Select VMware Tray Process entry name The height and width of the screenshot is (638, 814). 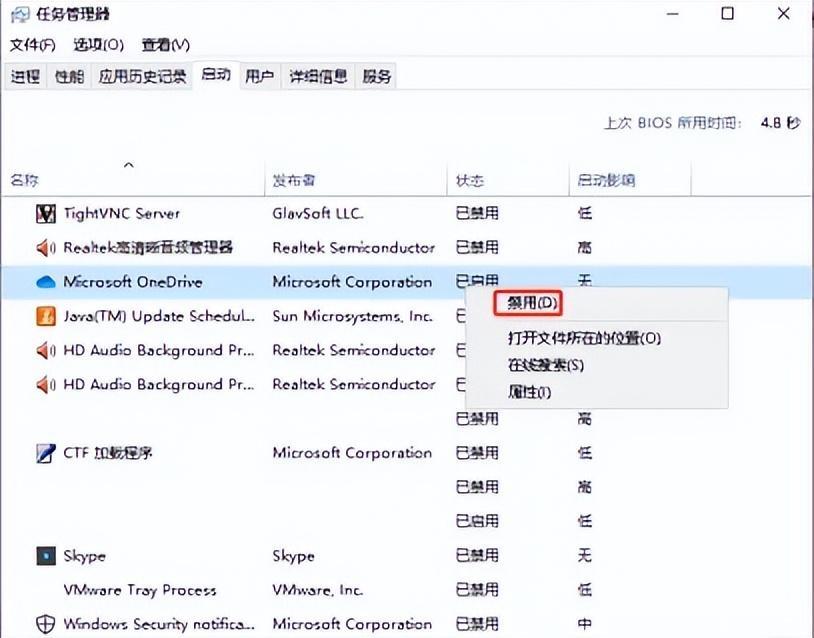tap(140, 590)
